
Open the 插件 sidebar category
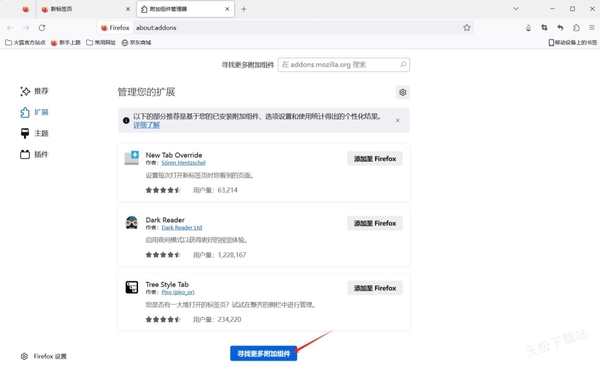(34, 154)
